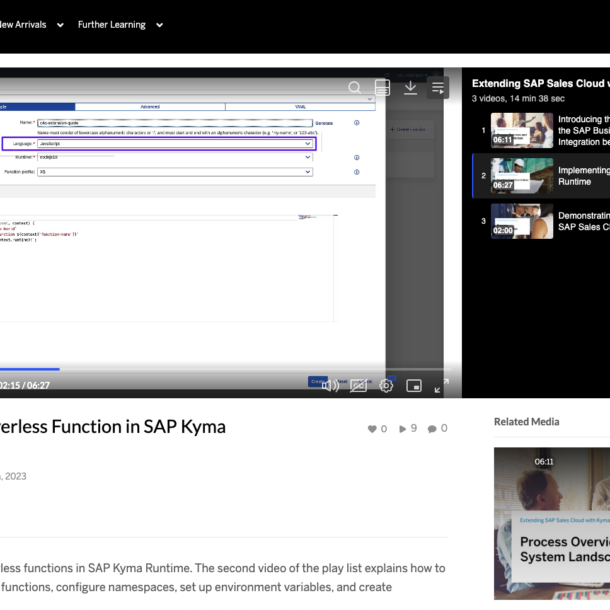Open the Introducing playlist item title

[x=584, y=130]
